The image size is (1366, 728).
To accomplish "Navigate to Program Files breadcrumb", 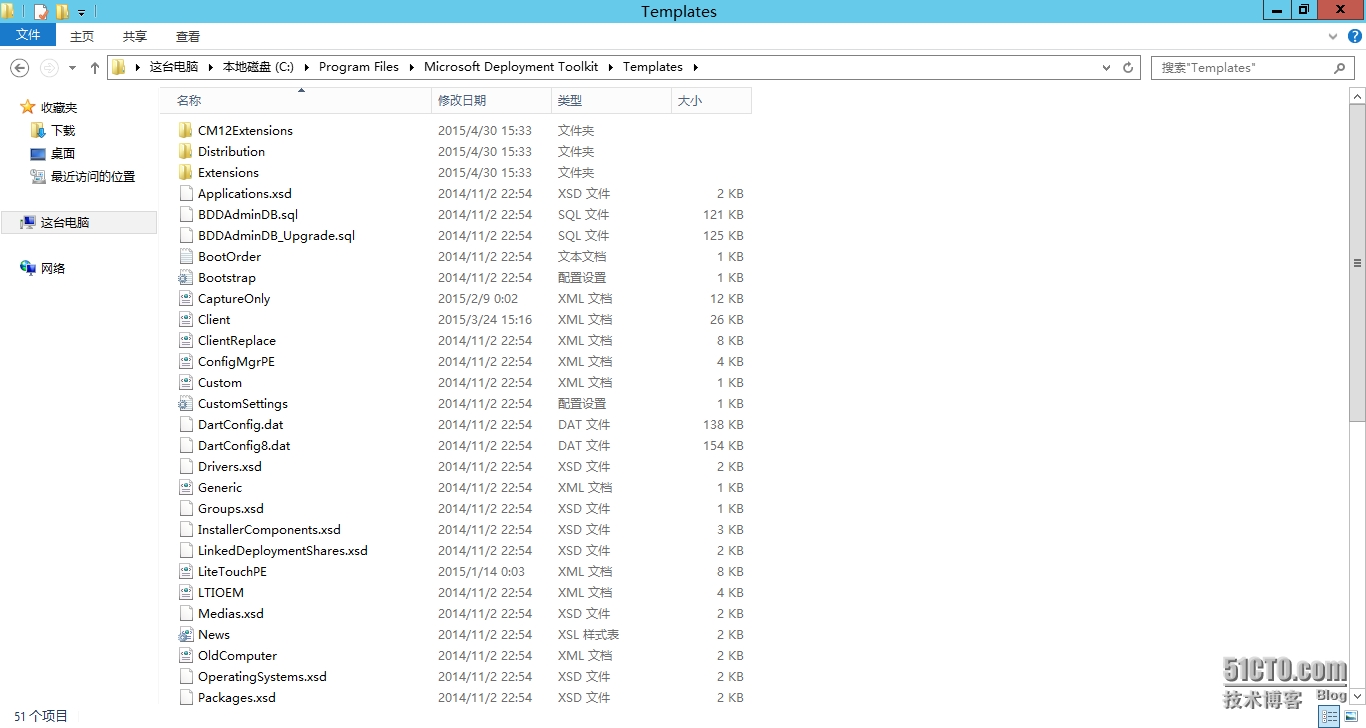I will [359, 67].
